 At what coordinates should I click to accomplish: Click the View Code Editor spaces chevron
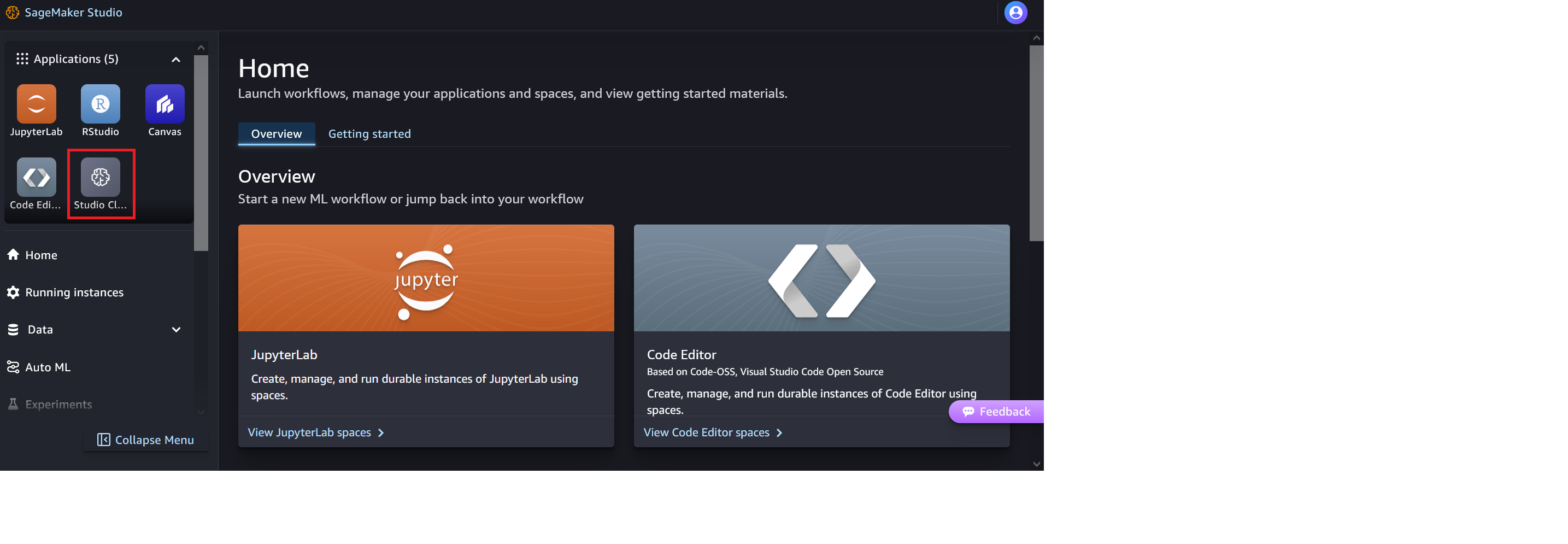point(779,433)
